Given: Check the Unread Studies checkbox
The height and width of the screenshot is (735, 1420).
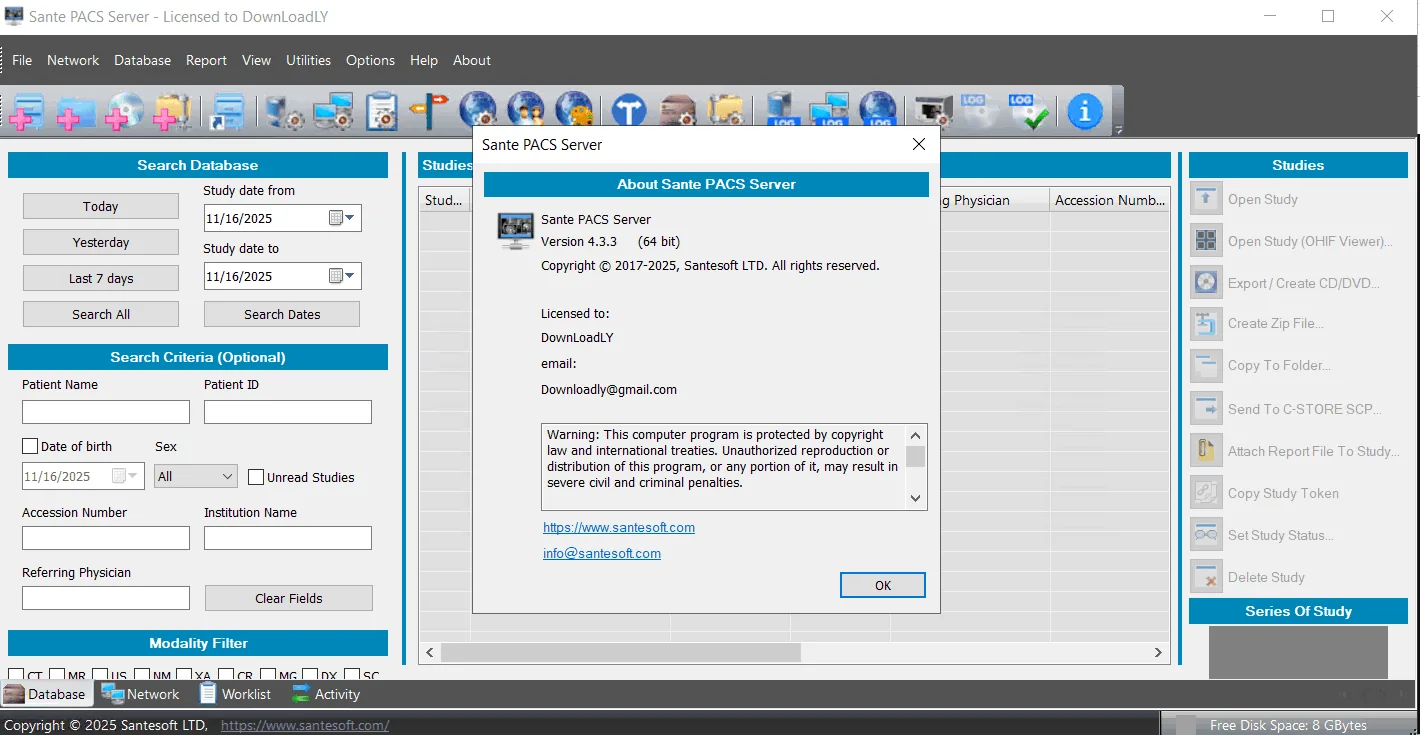Looking at the screenshot, I should pos(256,478).
